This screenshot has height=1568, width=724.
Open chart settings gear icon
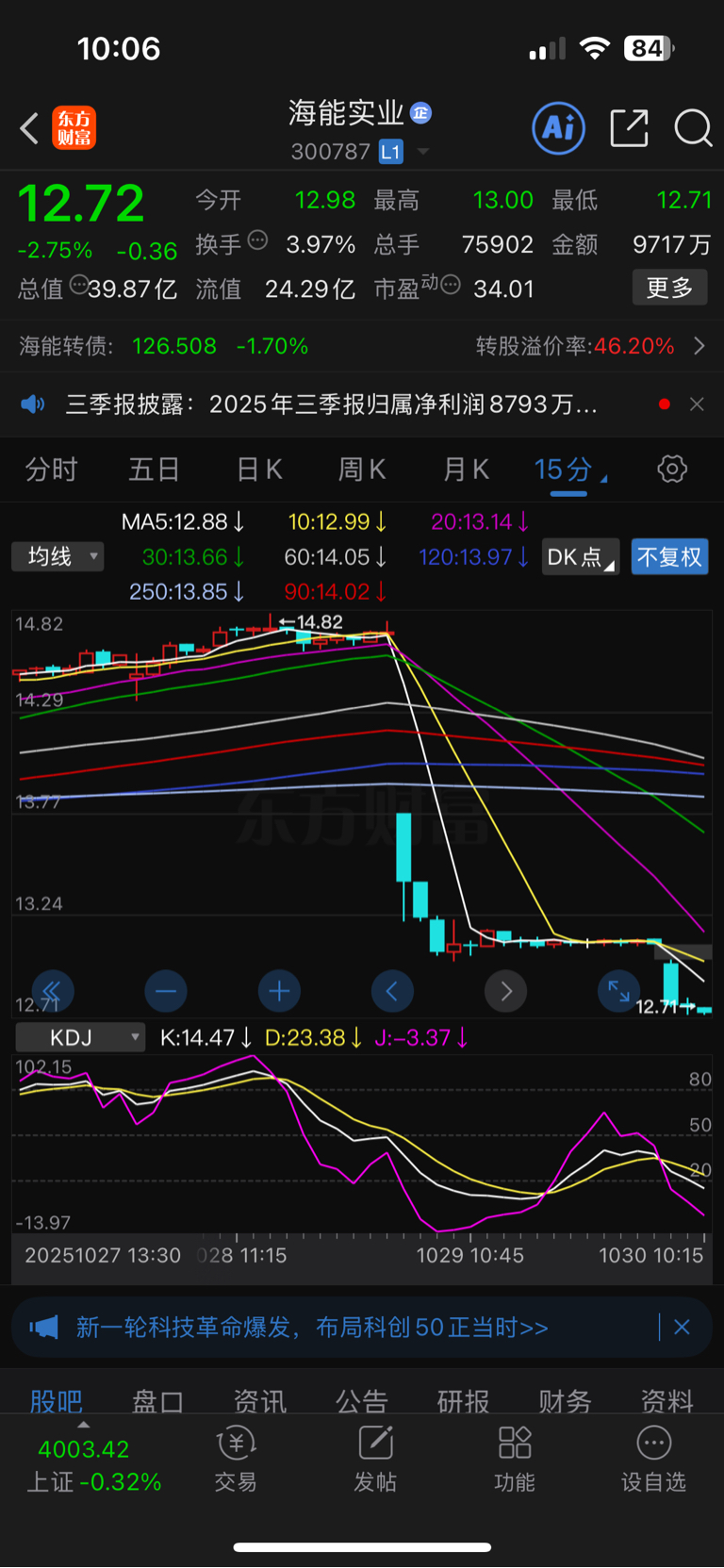672,469
